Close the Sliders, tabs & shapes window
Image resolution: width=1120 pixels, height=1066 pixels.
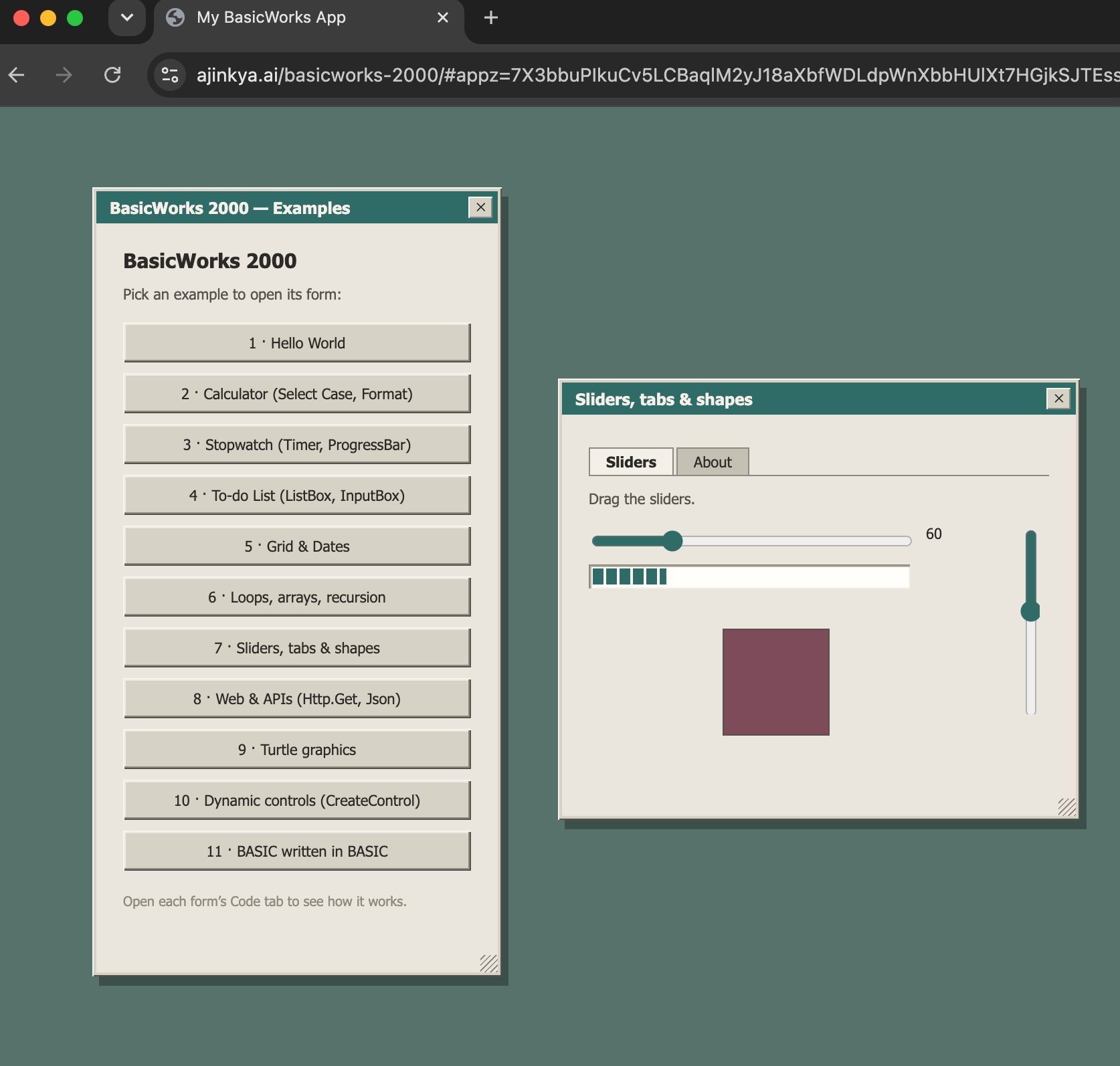coord(1058,399)
